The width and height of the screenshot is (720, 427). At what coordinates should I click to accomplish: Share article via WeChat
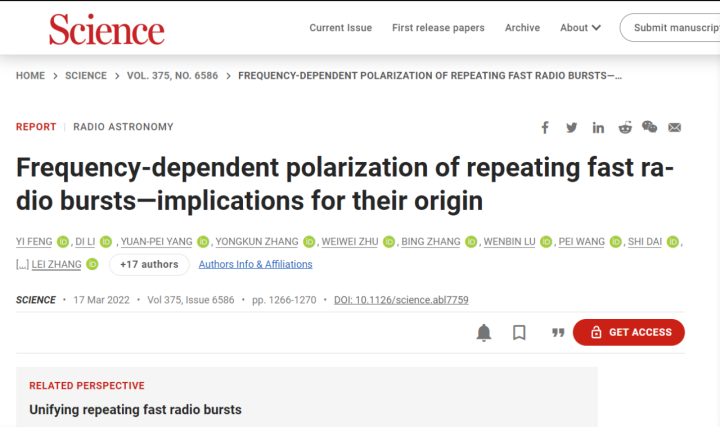649,127
